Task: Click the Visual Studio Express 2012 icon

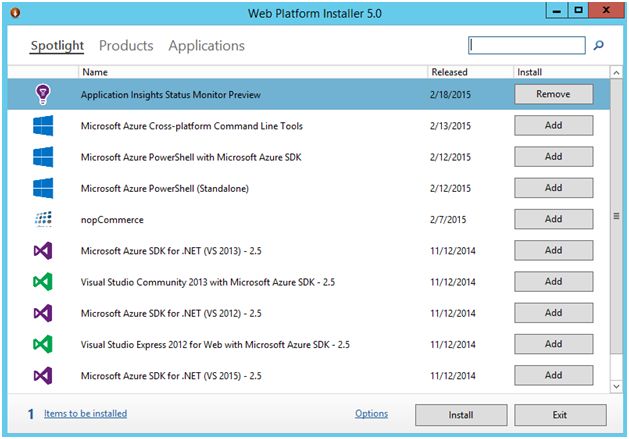Action: tap(42, 343)
